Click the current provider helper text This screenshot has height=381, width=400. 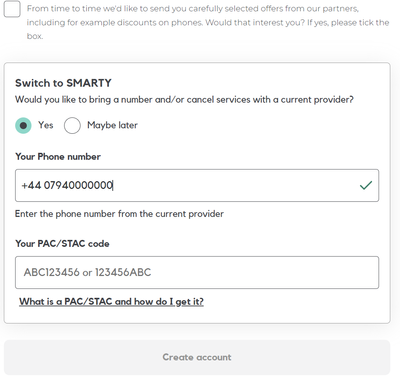tap(119, 214)
